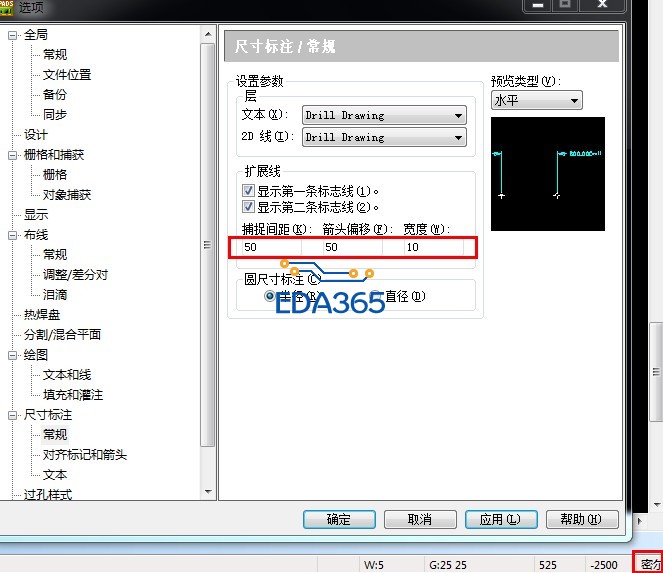
Task: Click the 宽度(W) input field
Action: pyautogui.click(x=433, y=247)
